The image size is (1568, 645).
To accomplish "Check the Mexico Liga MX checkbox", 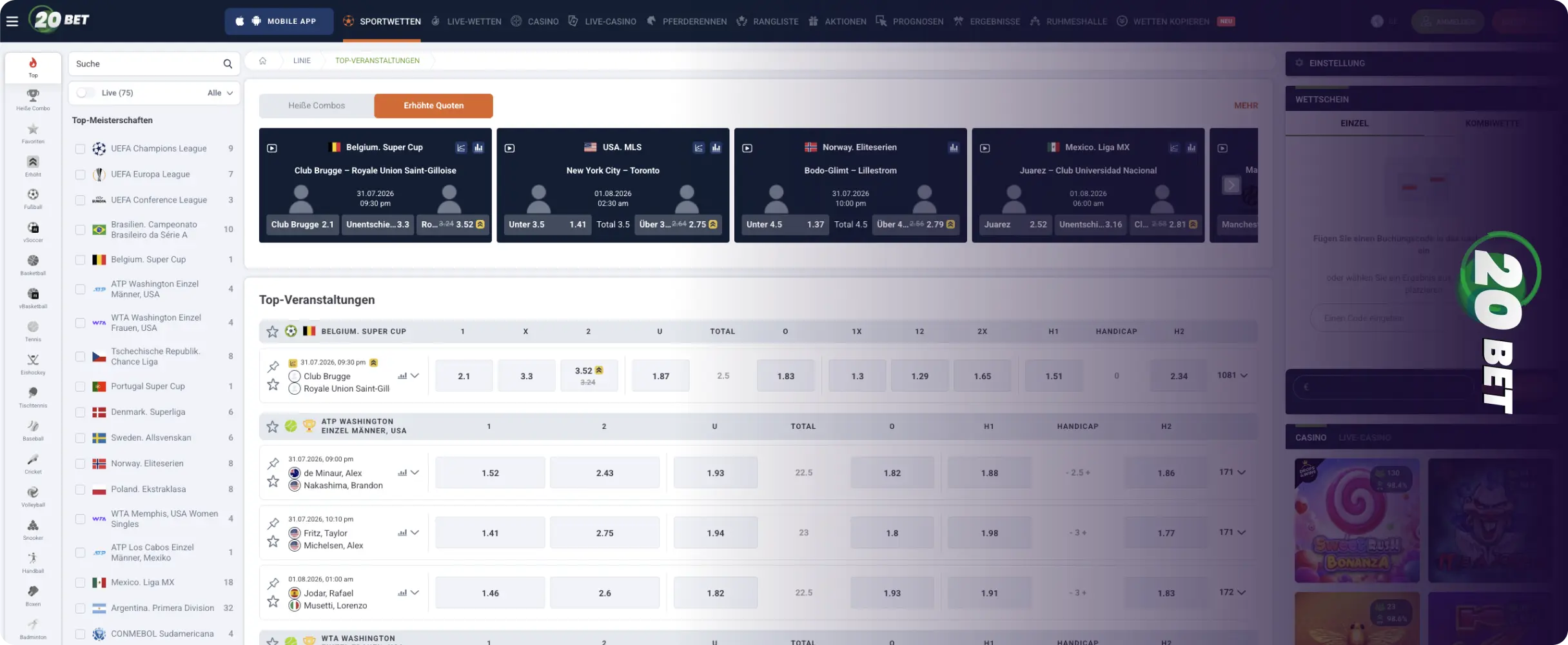I will (80, 582).
